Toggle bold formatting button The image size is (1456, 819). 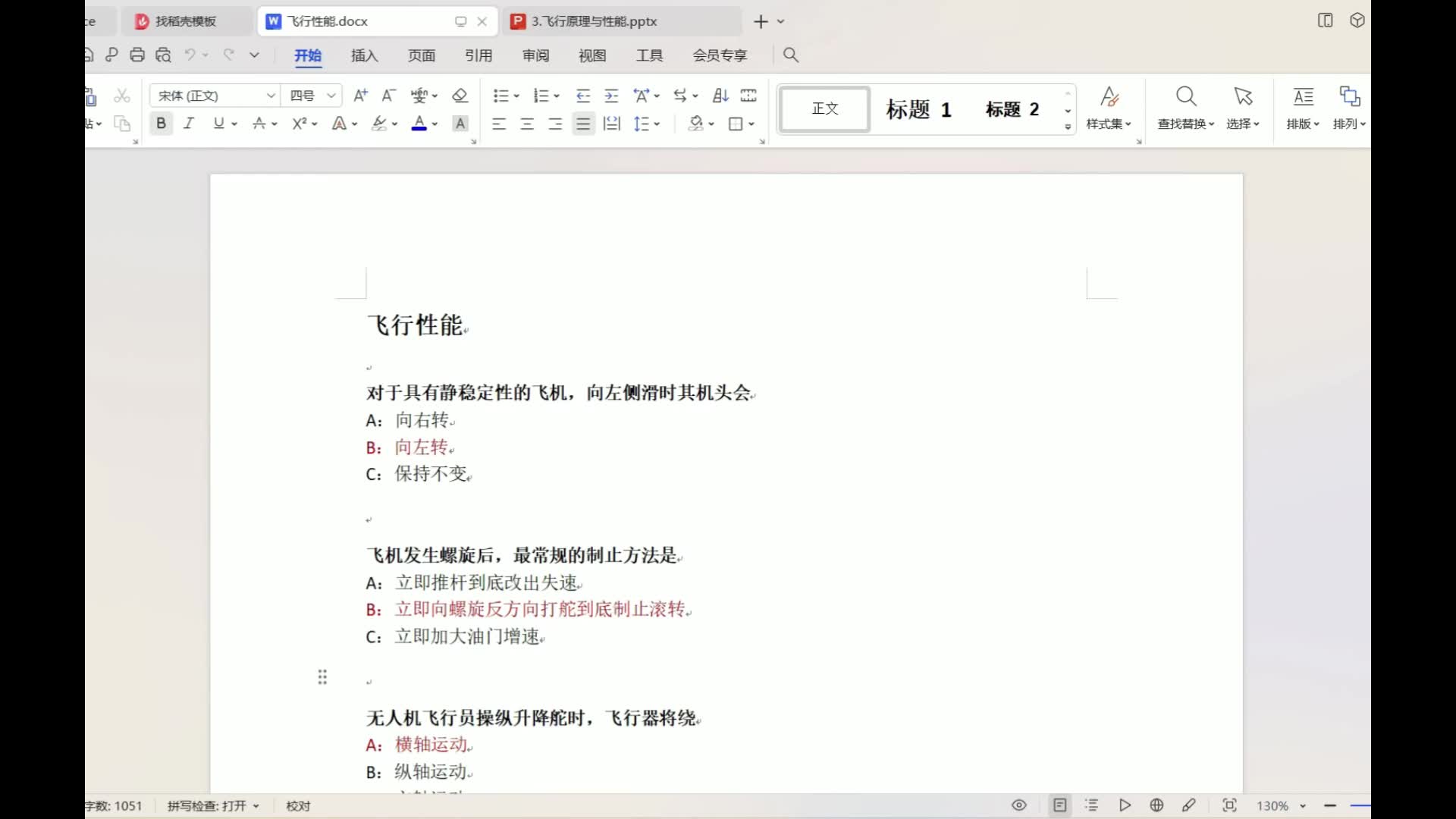(161, 124)
